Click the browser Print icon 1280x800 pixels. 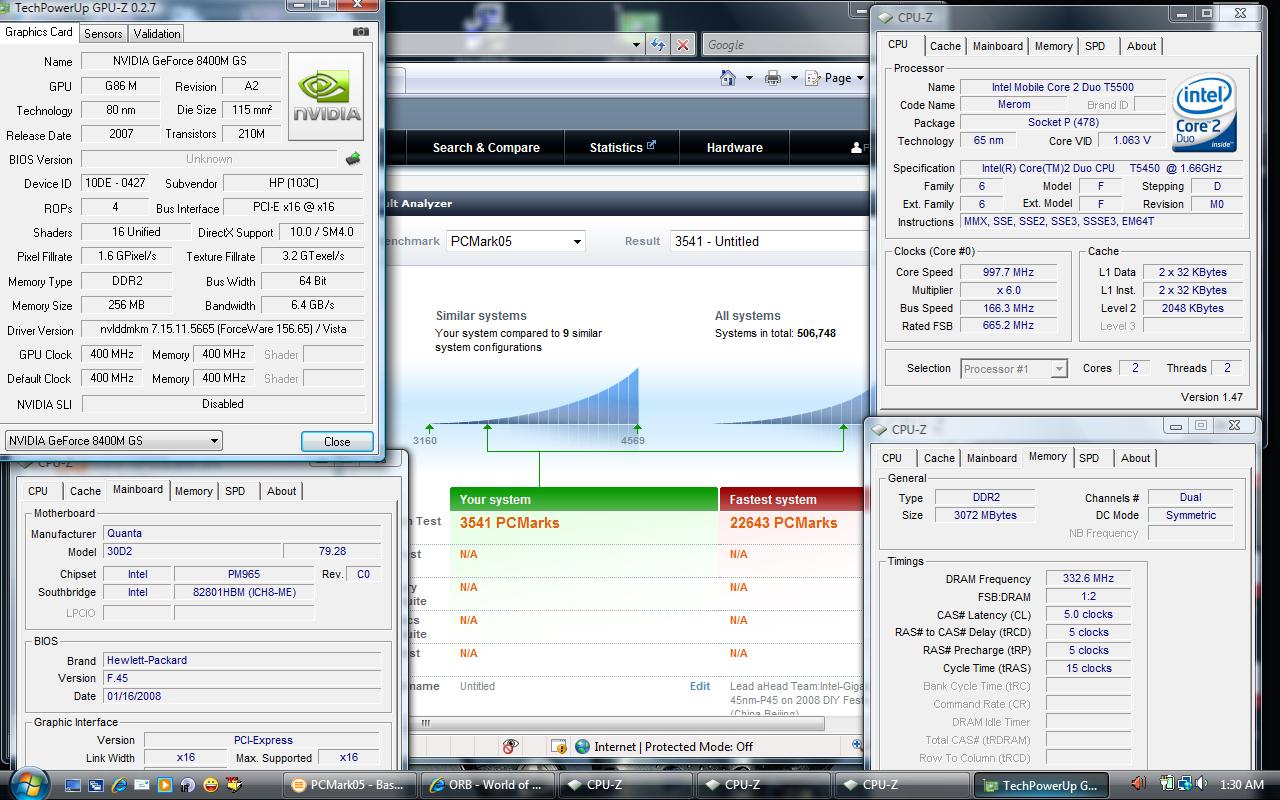coord(772,78)
